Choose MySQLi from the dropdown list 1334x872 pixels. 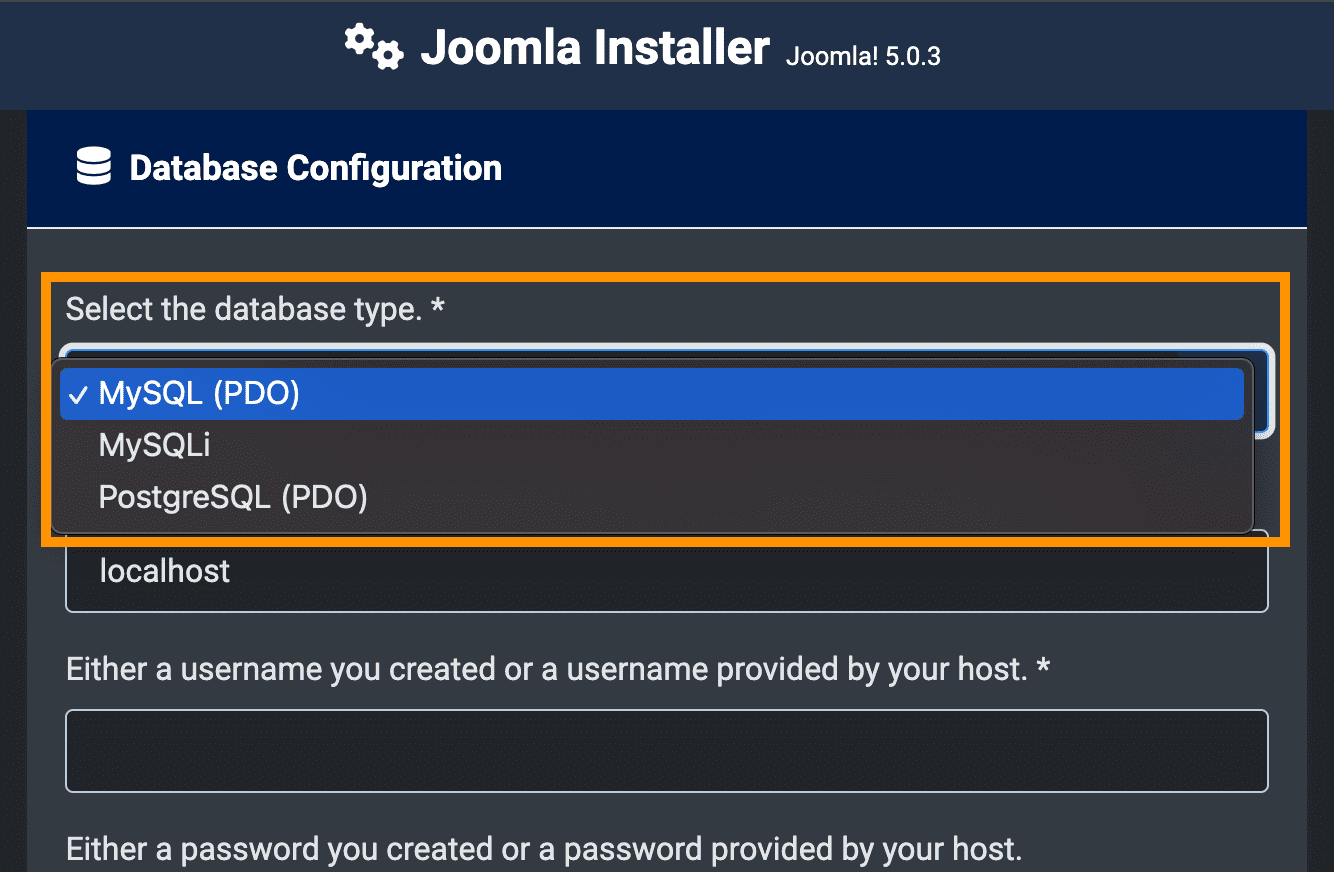[652, 445]
